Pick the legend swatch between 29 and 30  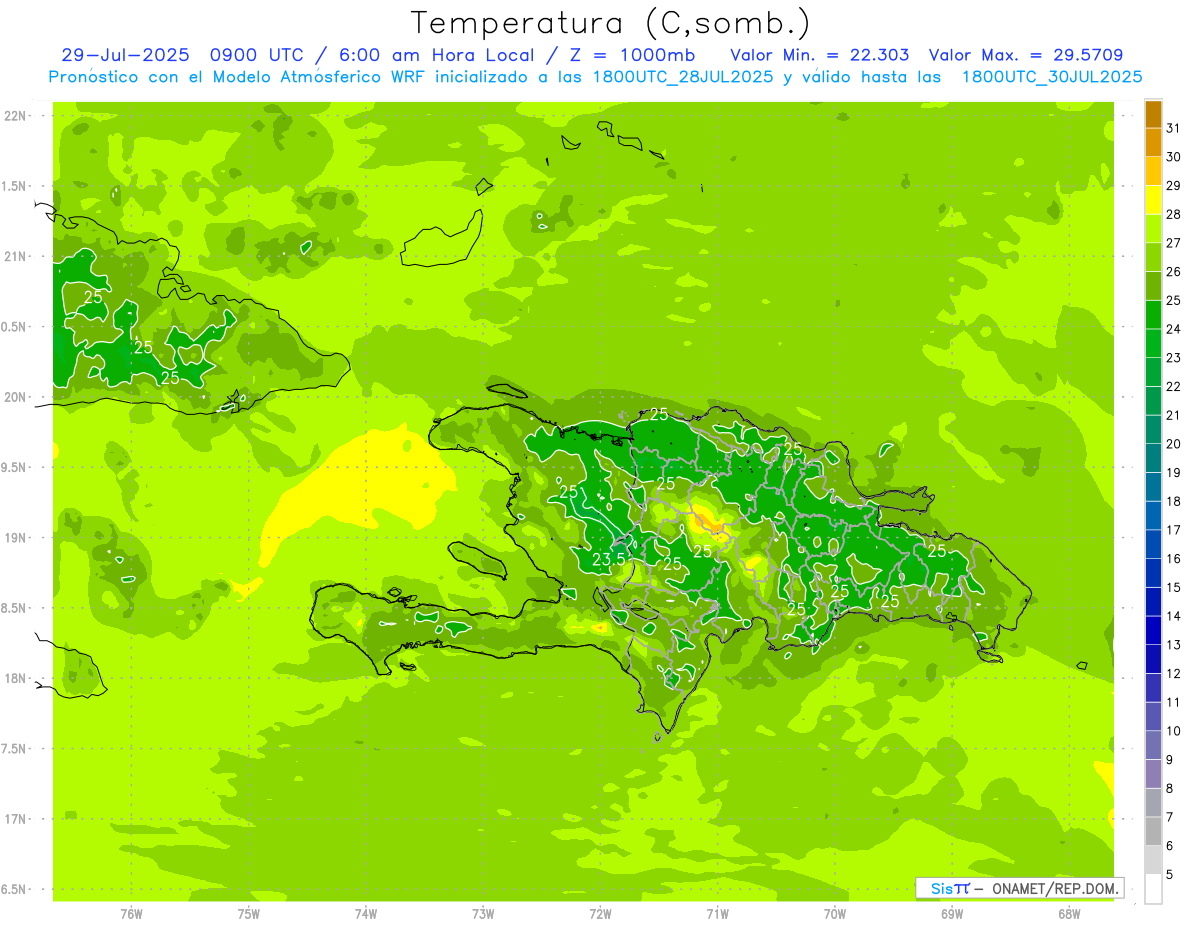tap(1153, 171)
